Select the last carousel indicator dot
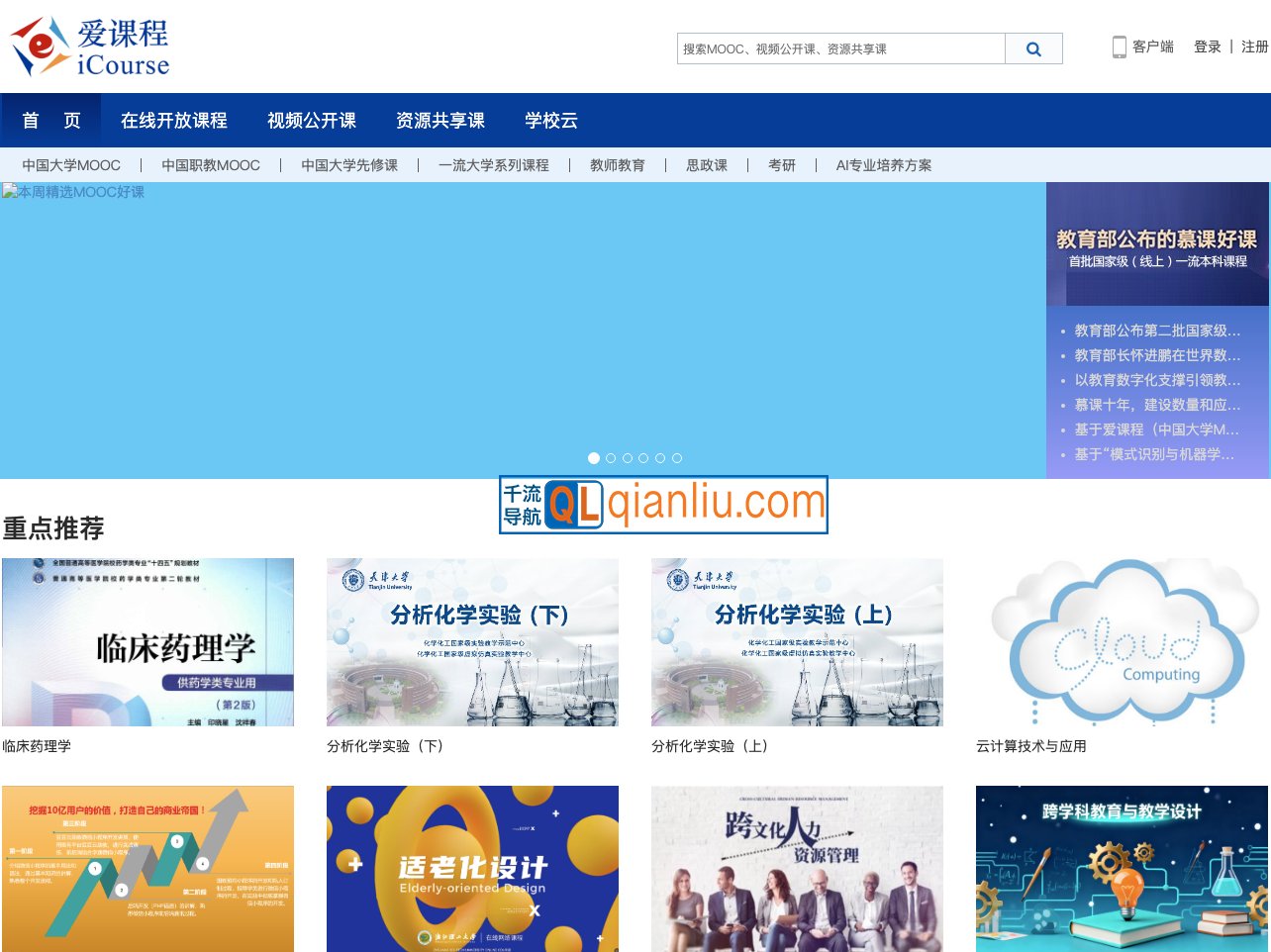 tap(677, 458)
